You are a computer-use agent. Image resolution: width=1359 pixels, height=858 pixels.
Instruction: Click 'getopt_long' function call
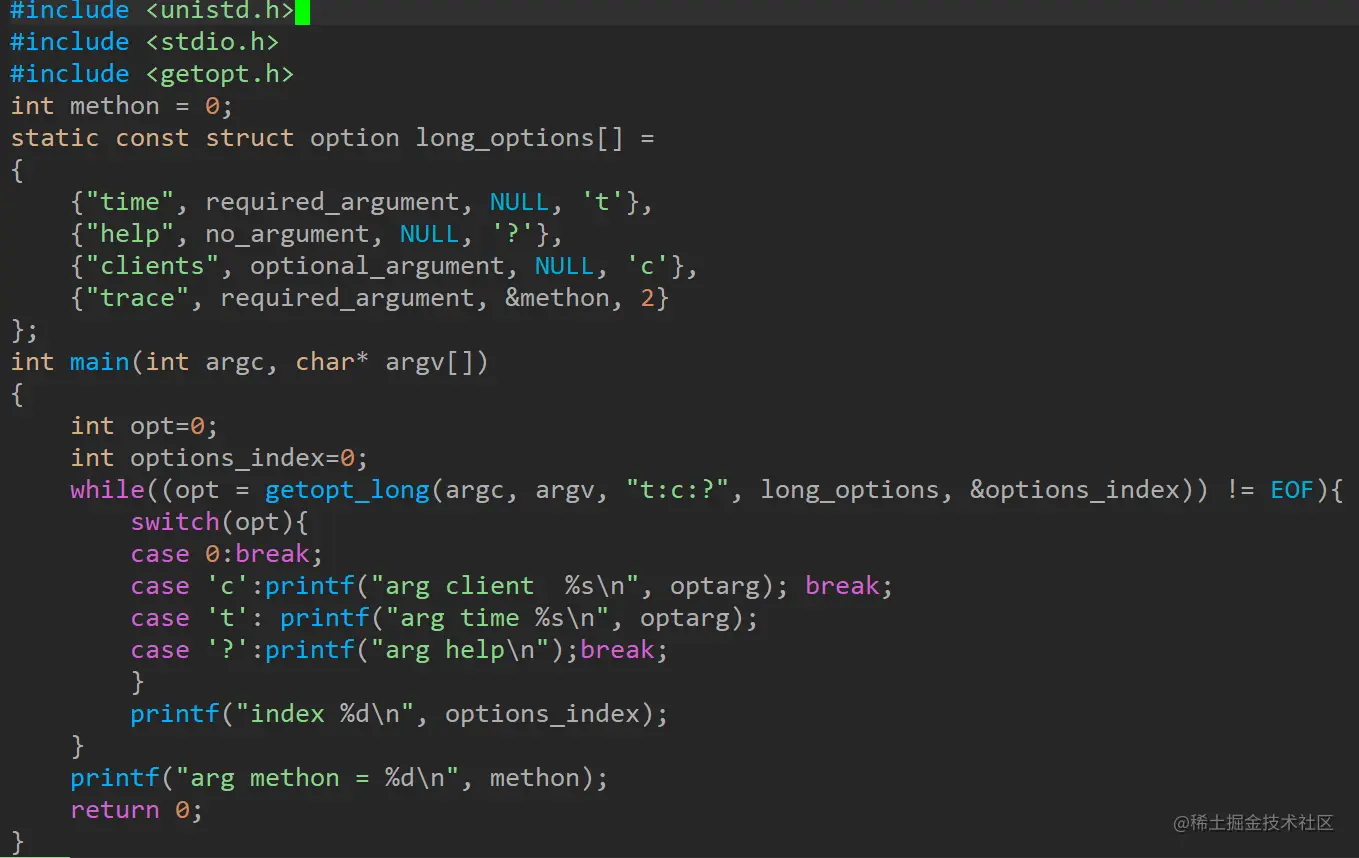pos(347,490)
